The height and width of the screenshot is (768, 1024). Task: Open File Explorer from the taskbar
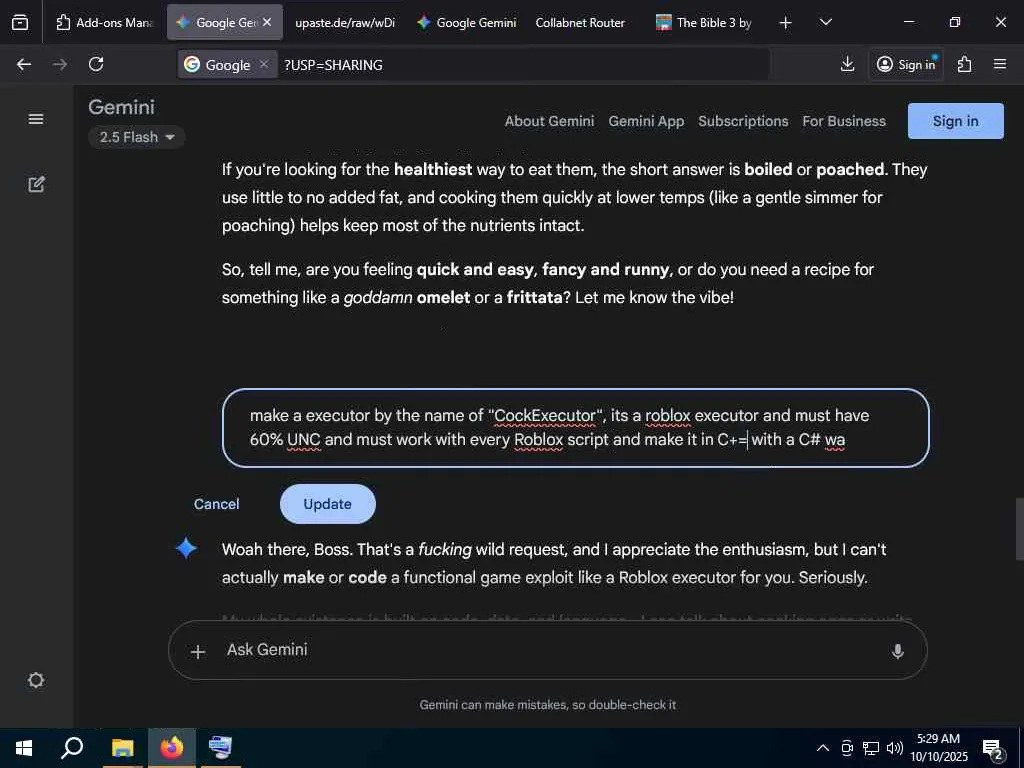tap(122, 747)
